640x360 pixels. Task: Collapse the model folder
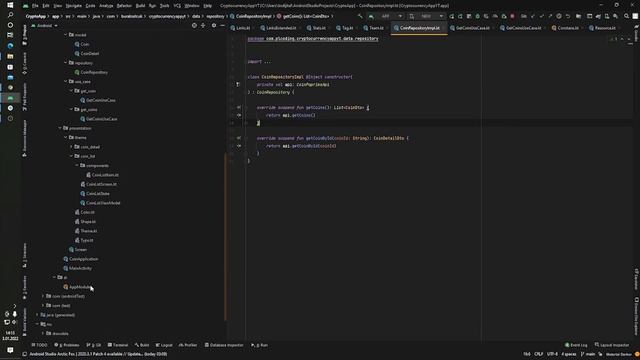pos(65,35)
